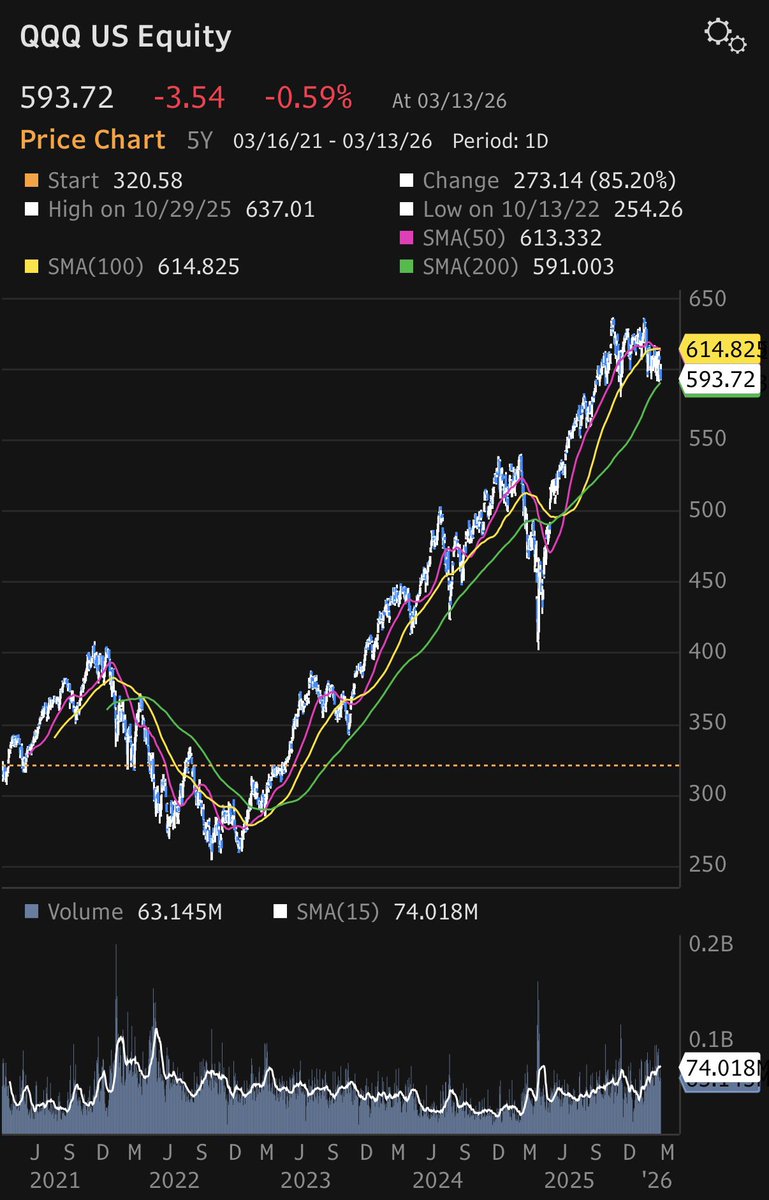The width and height of the screenshot is (769, 1200).
Task: Select the -3.54 price change
Action: (x=189, y=98)
